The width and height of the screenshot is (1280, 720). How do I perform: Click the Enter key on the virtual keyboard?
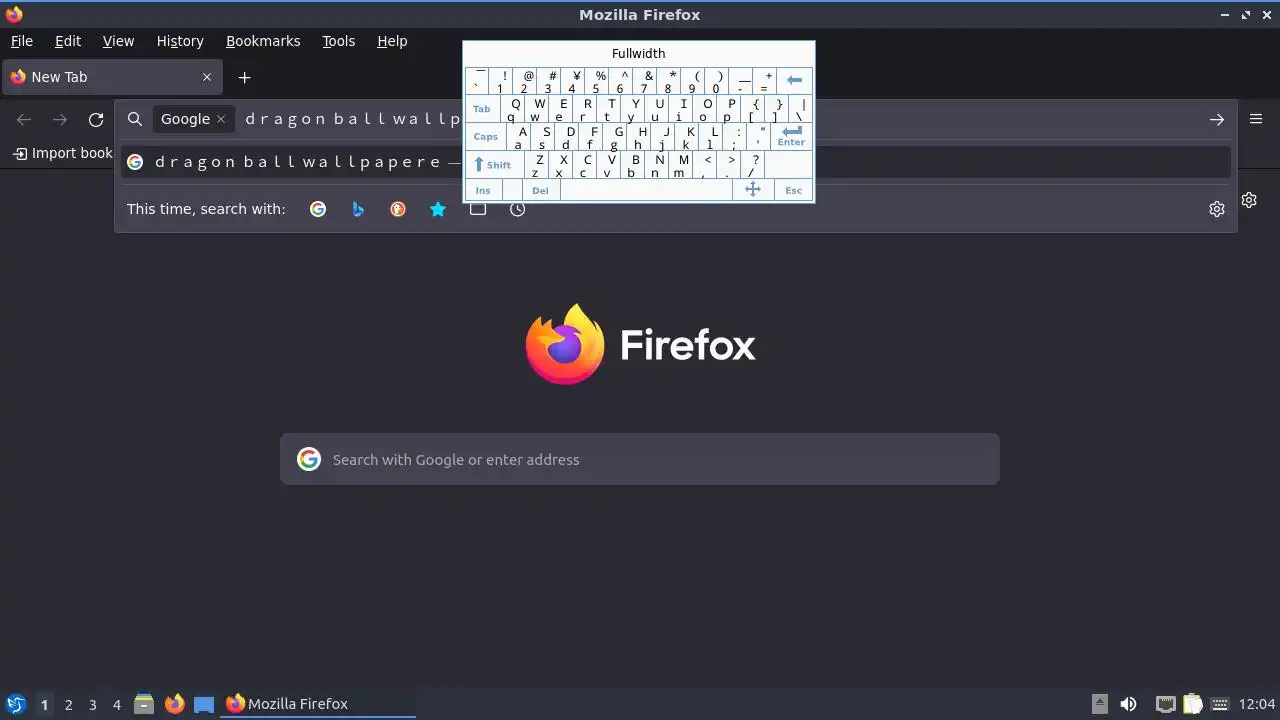[x=791, y=136]
